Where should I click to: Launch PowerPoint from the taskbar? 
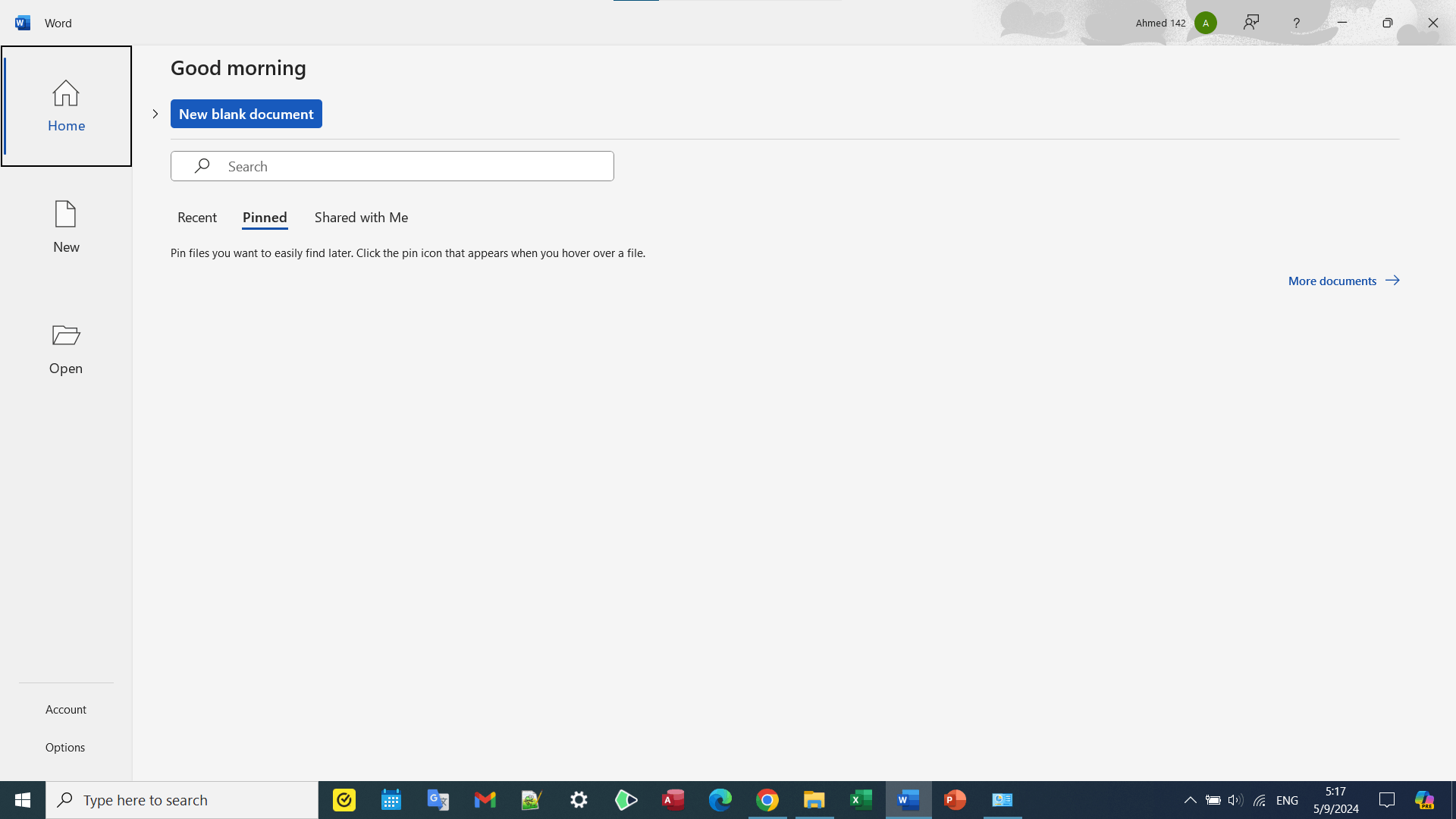[x=955, y=800]
